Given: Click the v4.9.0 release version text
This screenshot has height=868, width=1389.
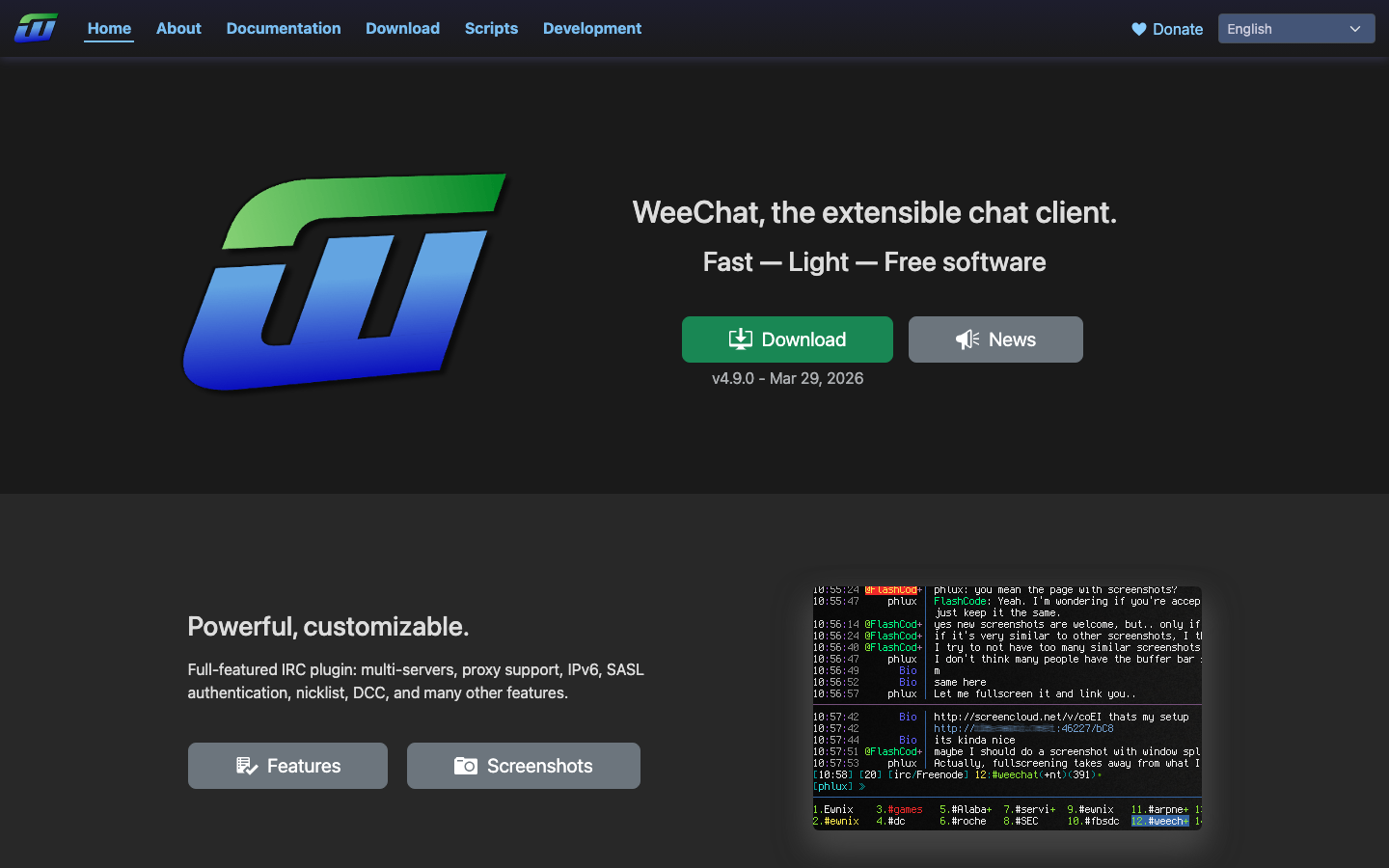Looking at the screenshot, I should (787, 378).
